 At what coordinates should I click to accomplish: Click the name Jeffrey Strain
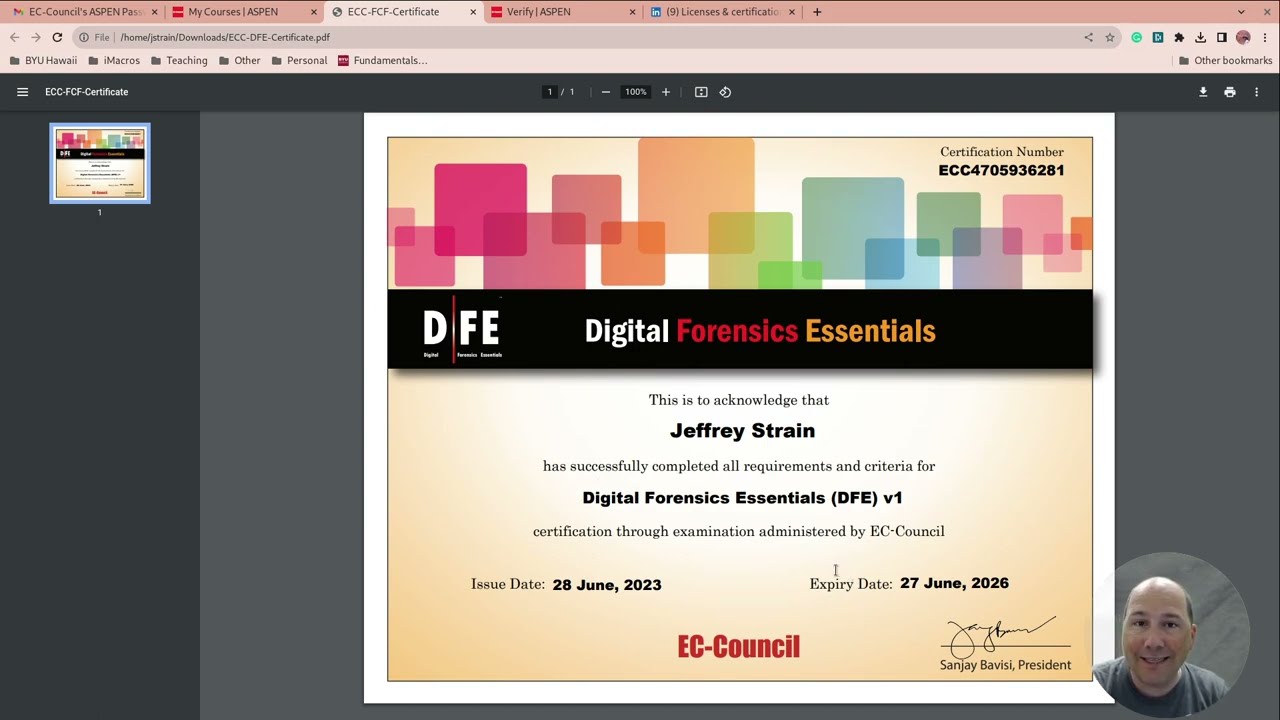pyautogui.click(x=742, y=431)
